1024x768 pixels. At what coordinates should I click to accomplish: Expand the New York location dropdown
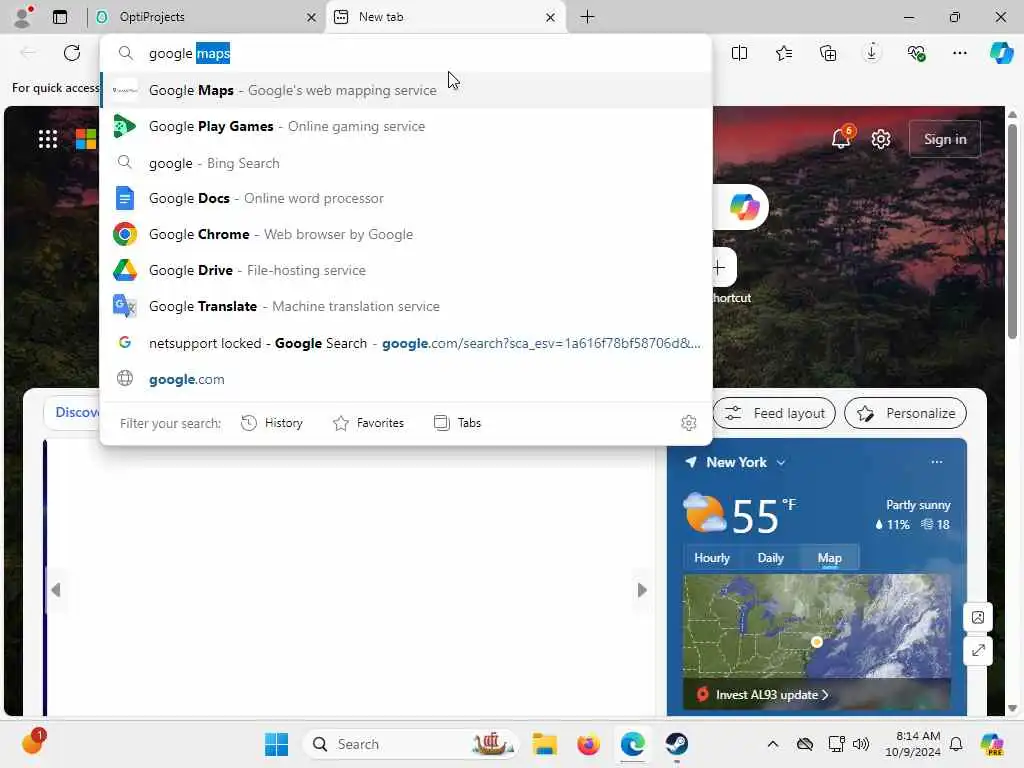[x=781, y=462]
